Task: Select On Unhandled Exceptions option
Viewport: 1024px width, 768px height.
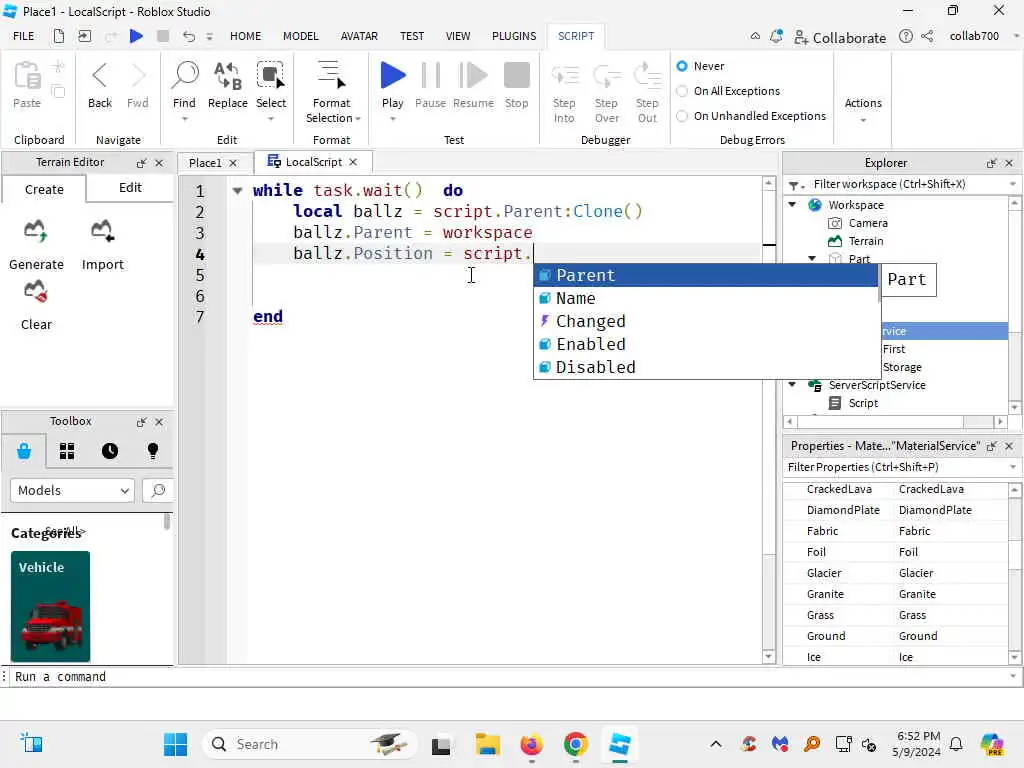Action: tap(682, 116)
